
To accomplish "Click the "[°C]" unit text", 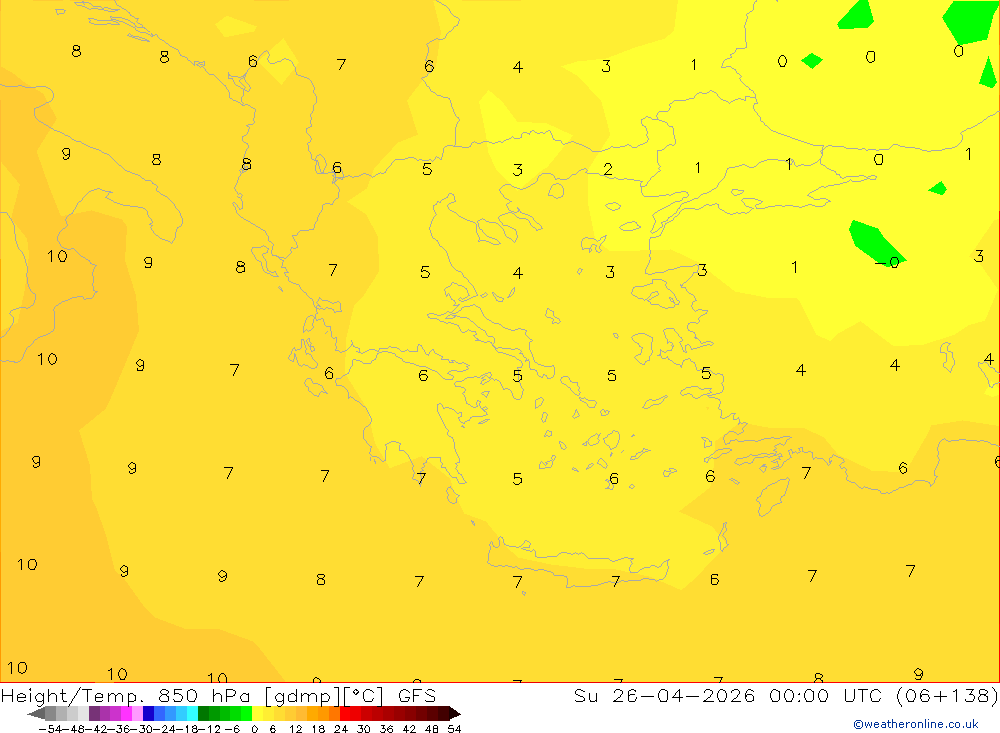I will pyautogui.click(x=364, y=696).
